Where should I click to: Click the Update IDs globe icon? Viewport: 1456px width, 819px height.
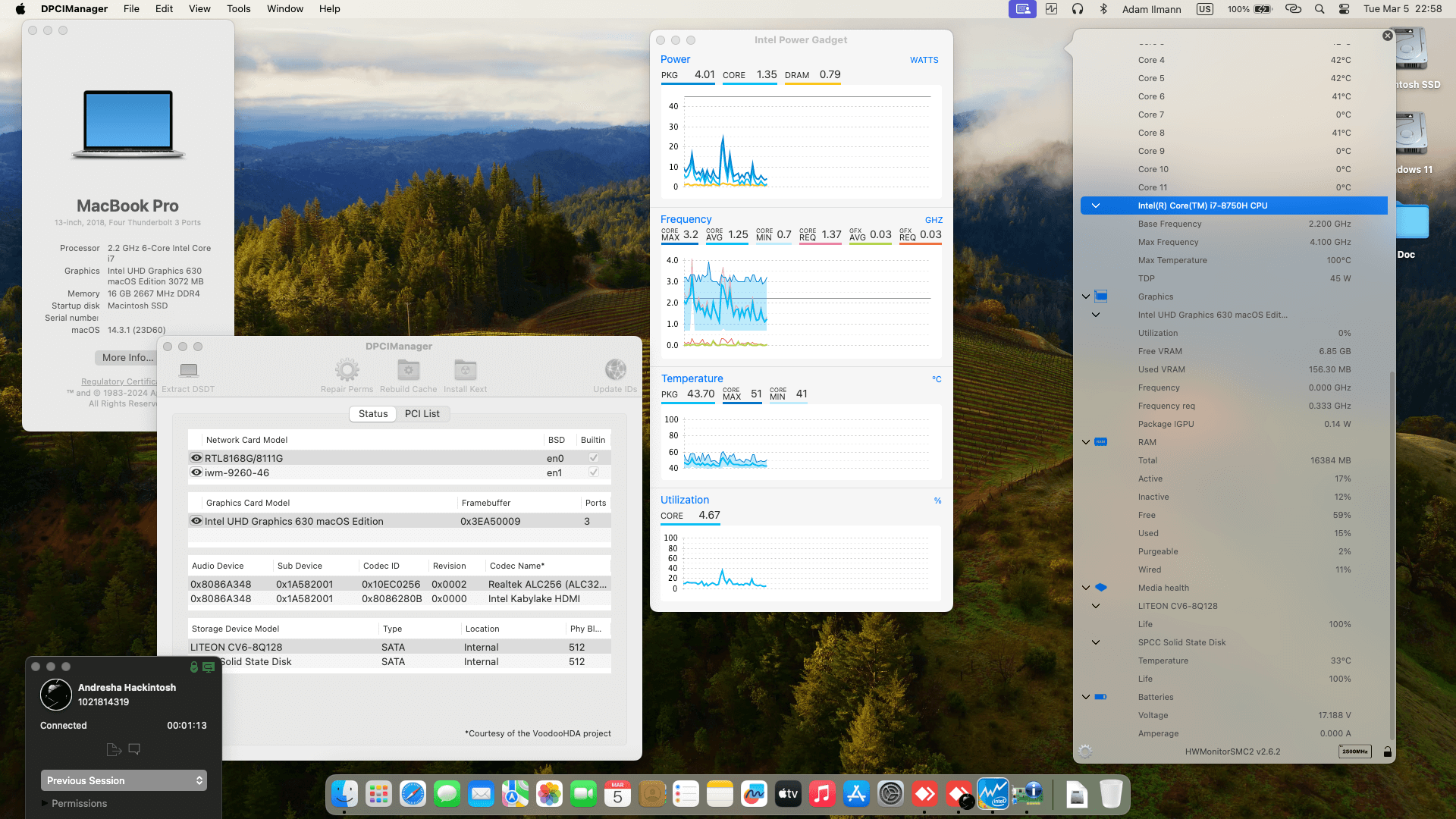click(x=615, y=372)
